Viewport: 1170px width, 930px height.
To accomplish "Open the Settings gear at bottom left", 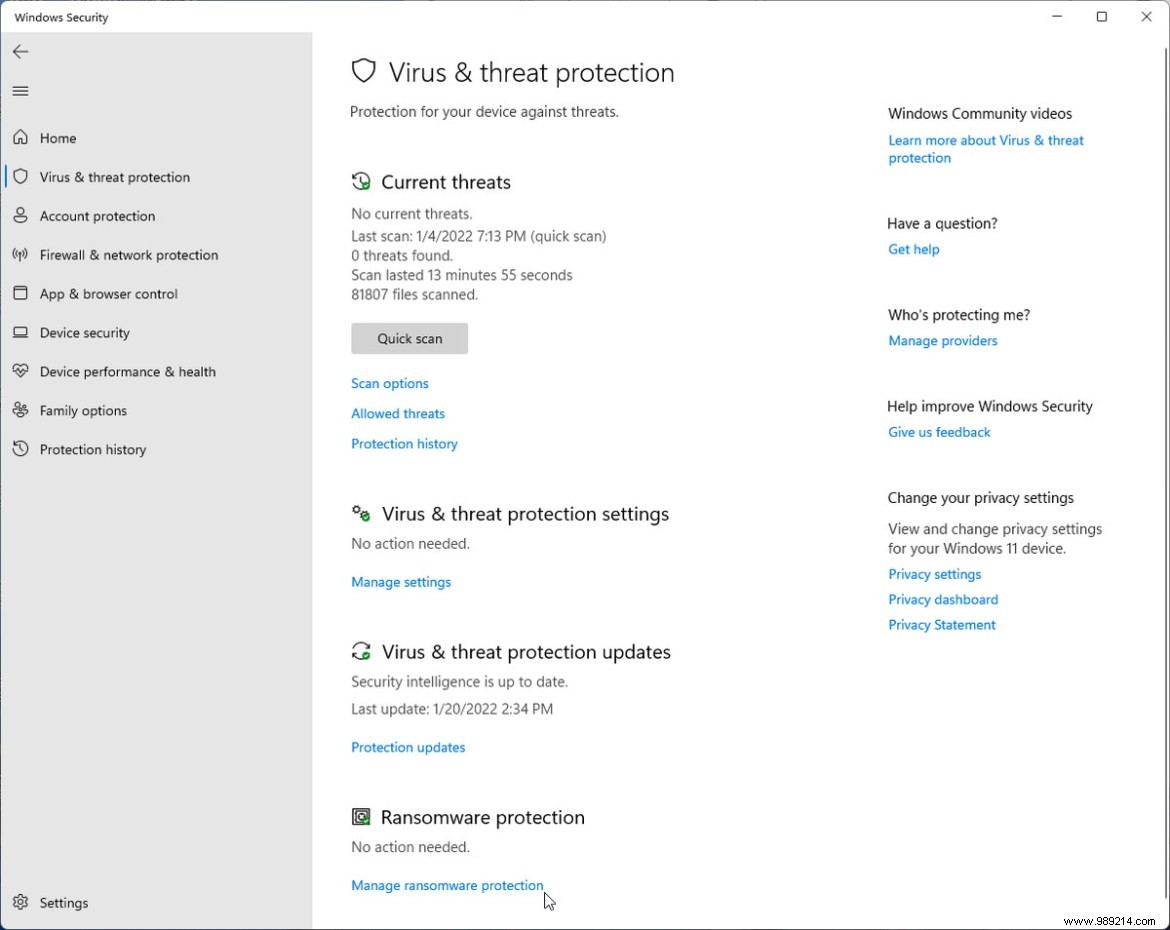I will [x=21, y=902].
